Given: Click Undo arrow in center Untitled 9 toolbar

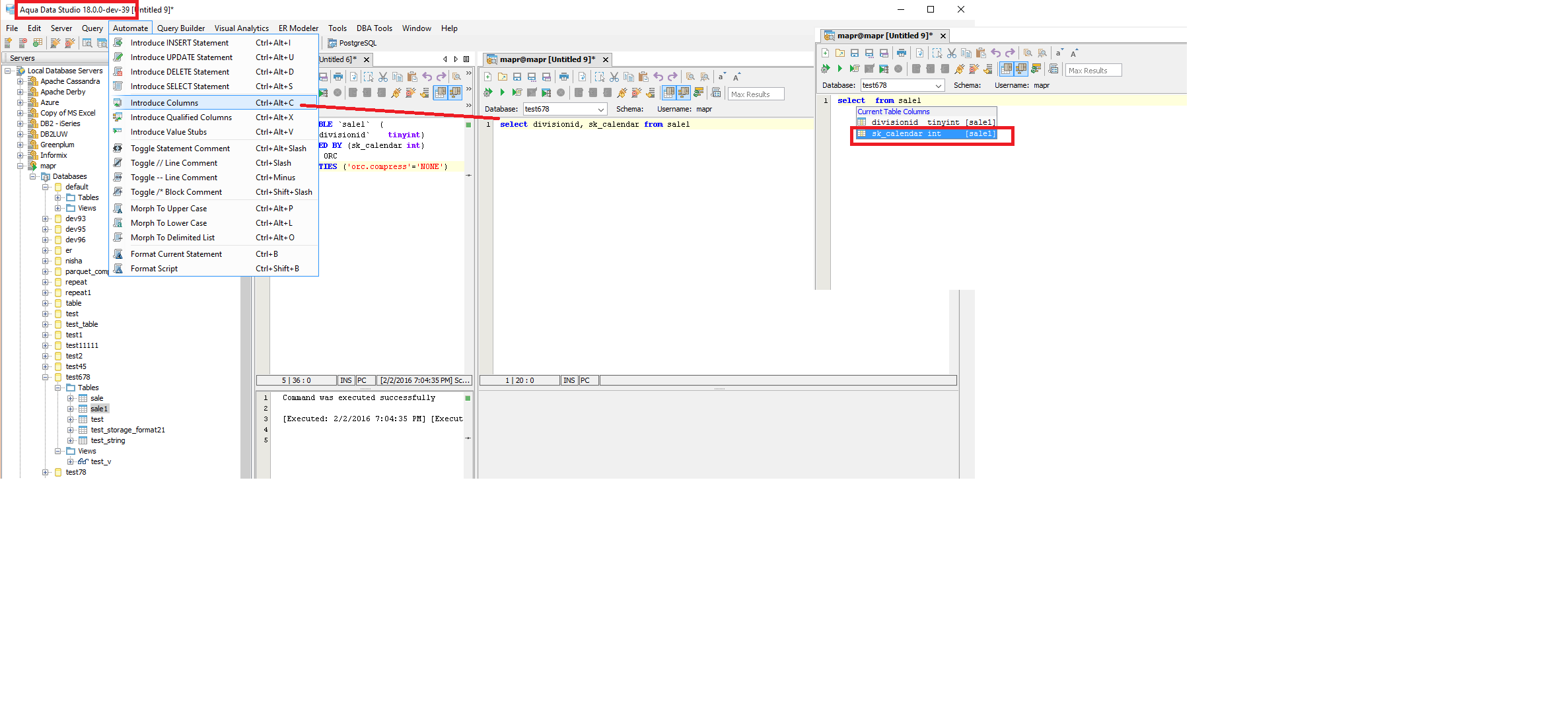Looking at the screenshot, I should coord(658,77).
